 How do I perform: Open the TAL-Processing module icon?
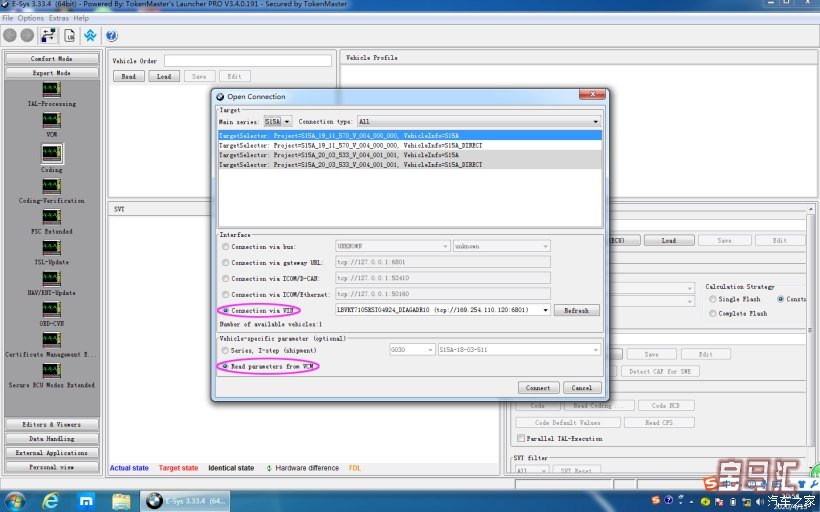click(51, 89)
